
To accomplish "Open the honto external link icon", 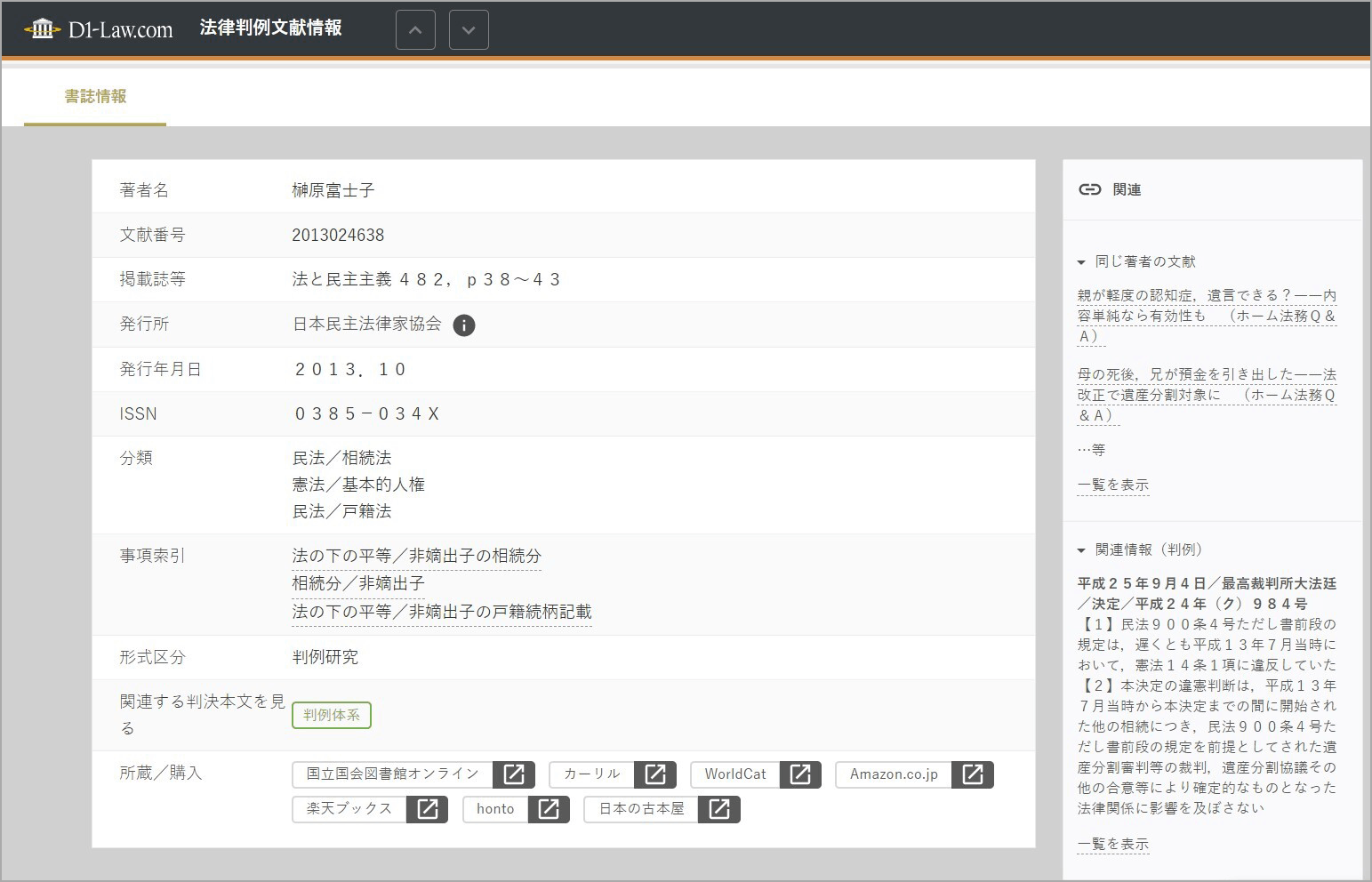I will pos(549,809).
